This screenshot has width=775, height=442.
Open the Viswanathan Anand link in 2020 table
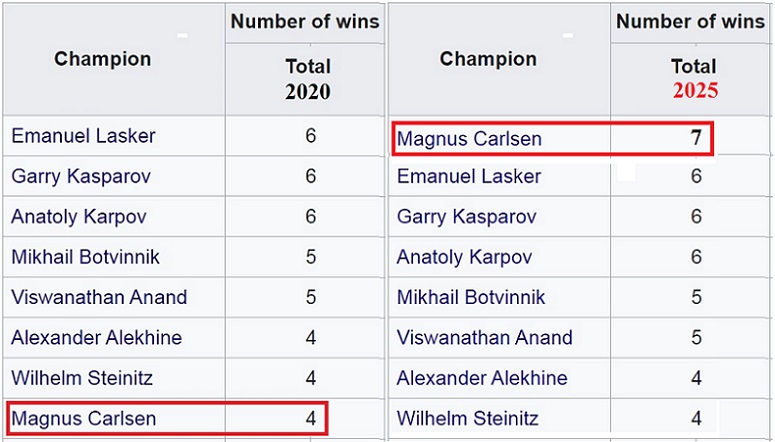point(99,297)
